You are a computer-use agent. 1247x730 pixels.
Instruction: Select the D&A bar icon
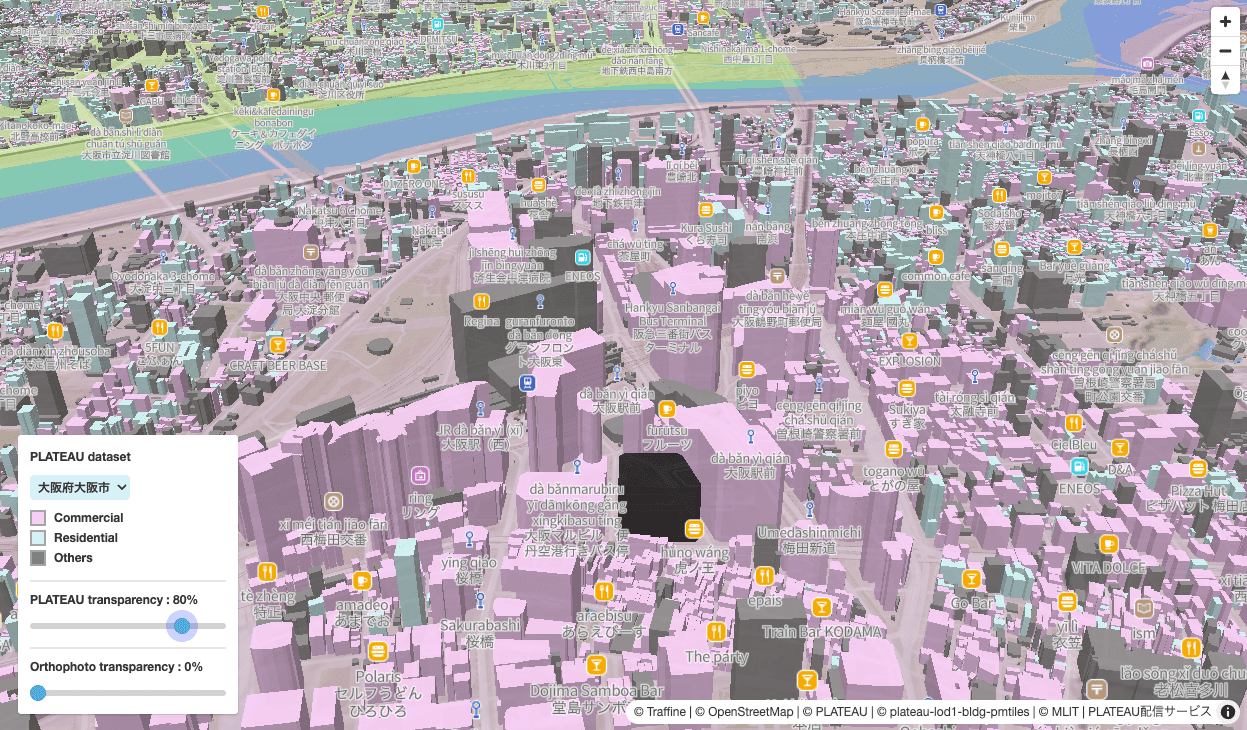pos(1120,447)
